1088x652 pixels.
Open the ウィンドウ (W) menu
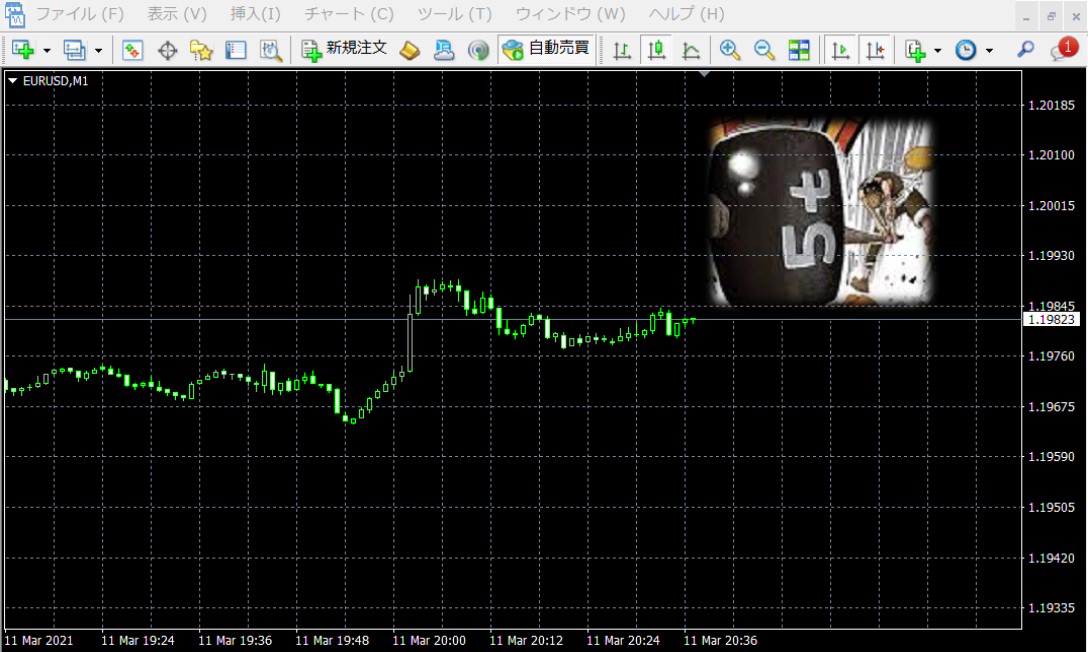(x=570, y=14)
